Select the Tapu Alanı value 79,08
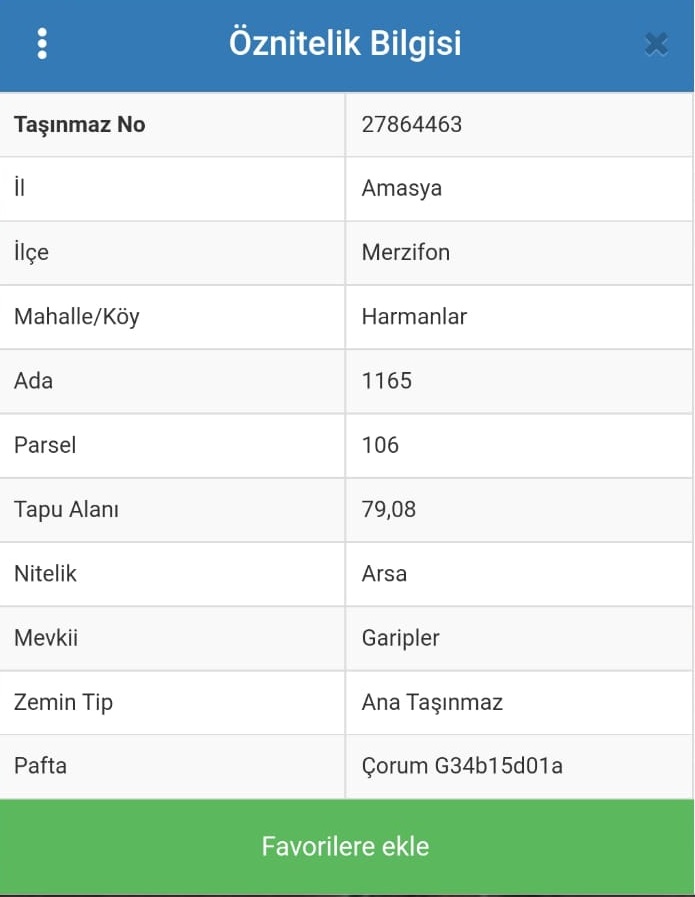695x897 pixels. 389,509
